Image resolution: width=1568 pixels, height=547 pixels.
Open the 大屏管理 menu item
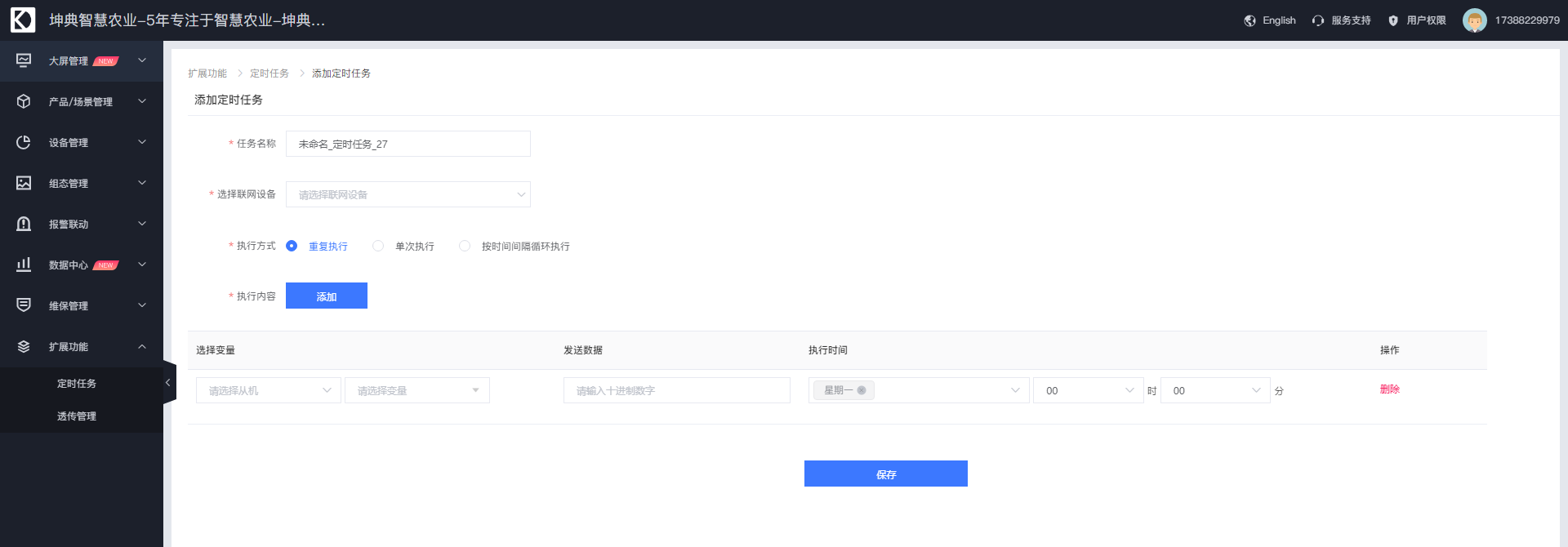pyautogui.click(x=82, y=60)
